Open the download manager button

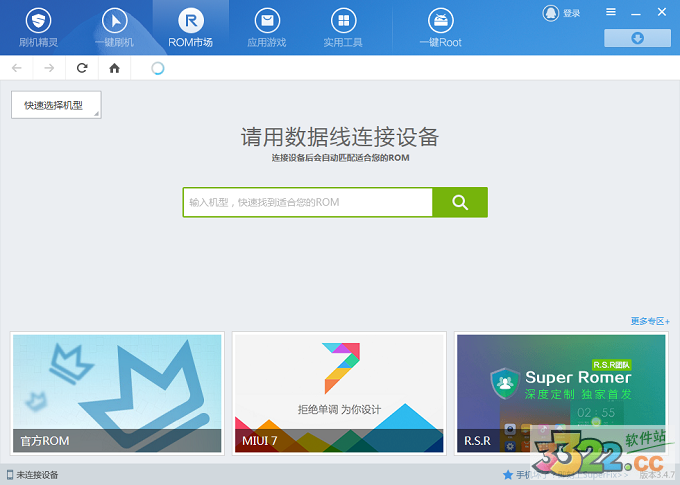click(638, 38)
